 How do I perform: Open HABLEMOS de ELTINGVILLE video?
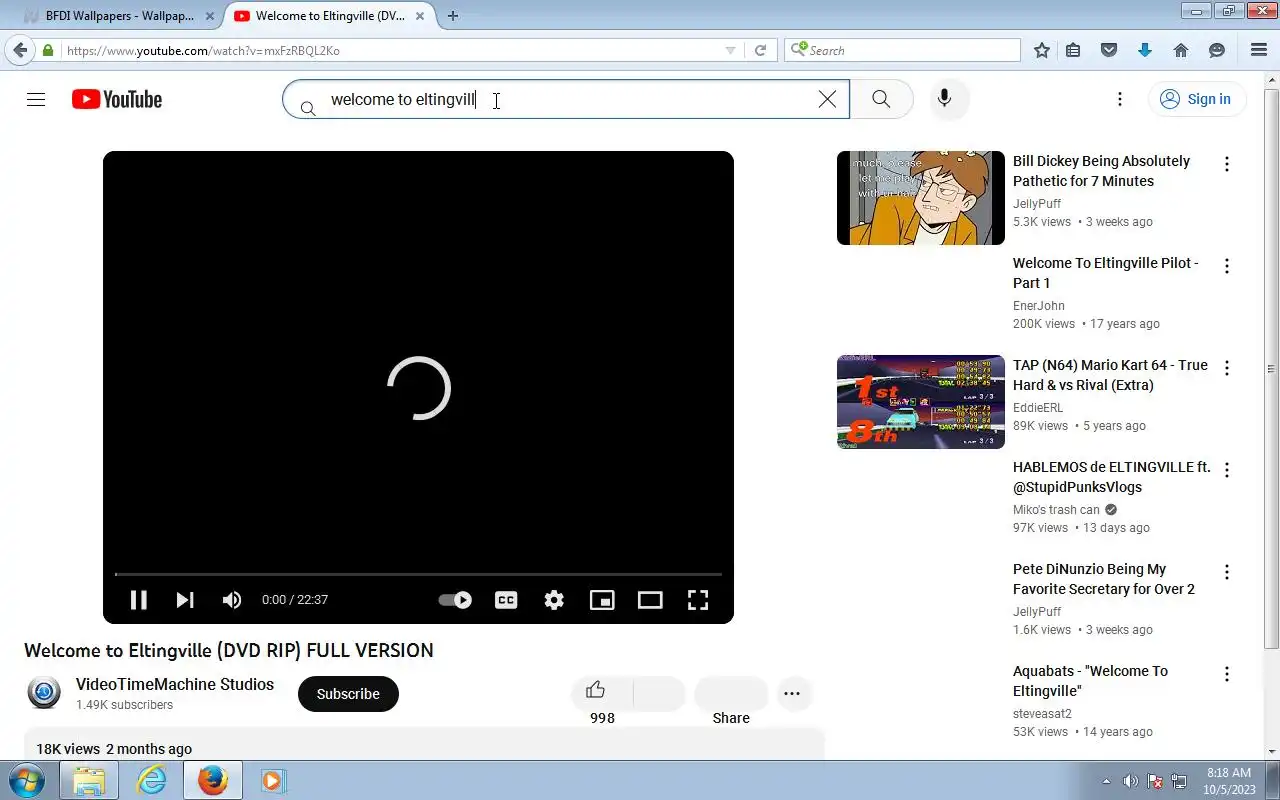coord(1111,477)
